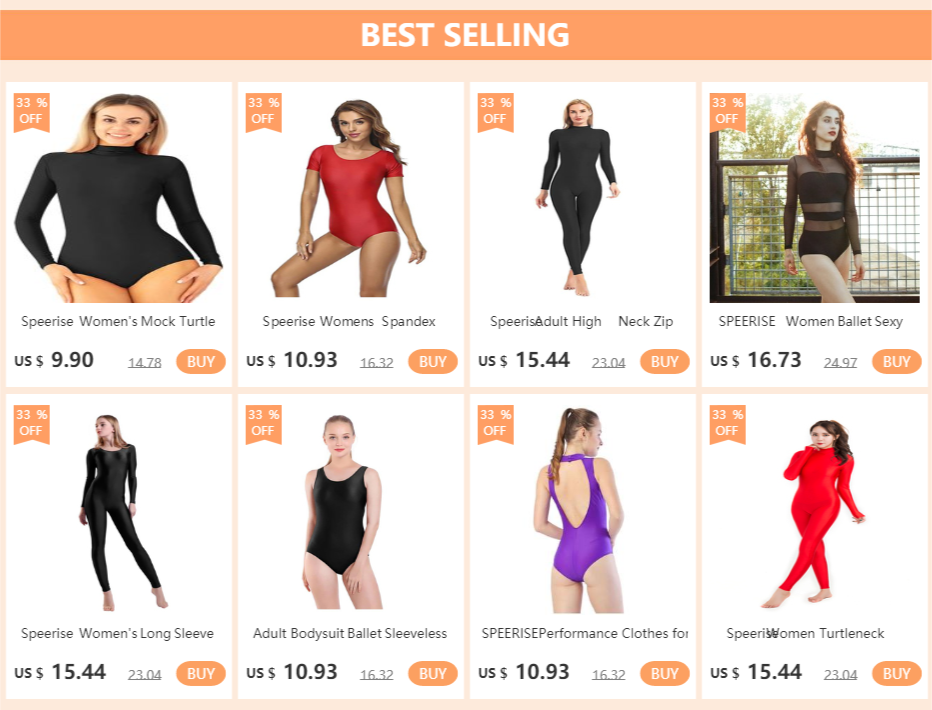Click BUY for the Mock Turtle bodysuit
This screenshot has width=932, height=710.
(201, 361)
